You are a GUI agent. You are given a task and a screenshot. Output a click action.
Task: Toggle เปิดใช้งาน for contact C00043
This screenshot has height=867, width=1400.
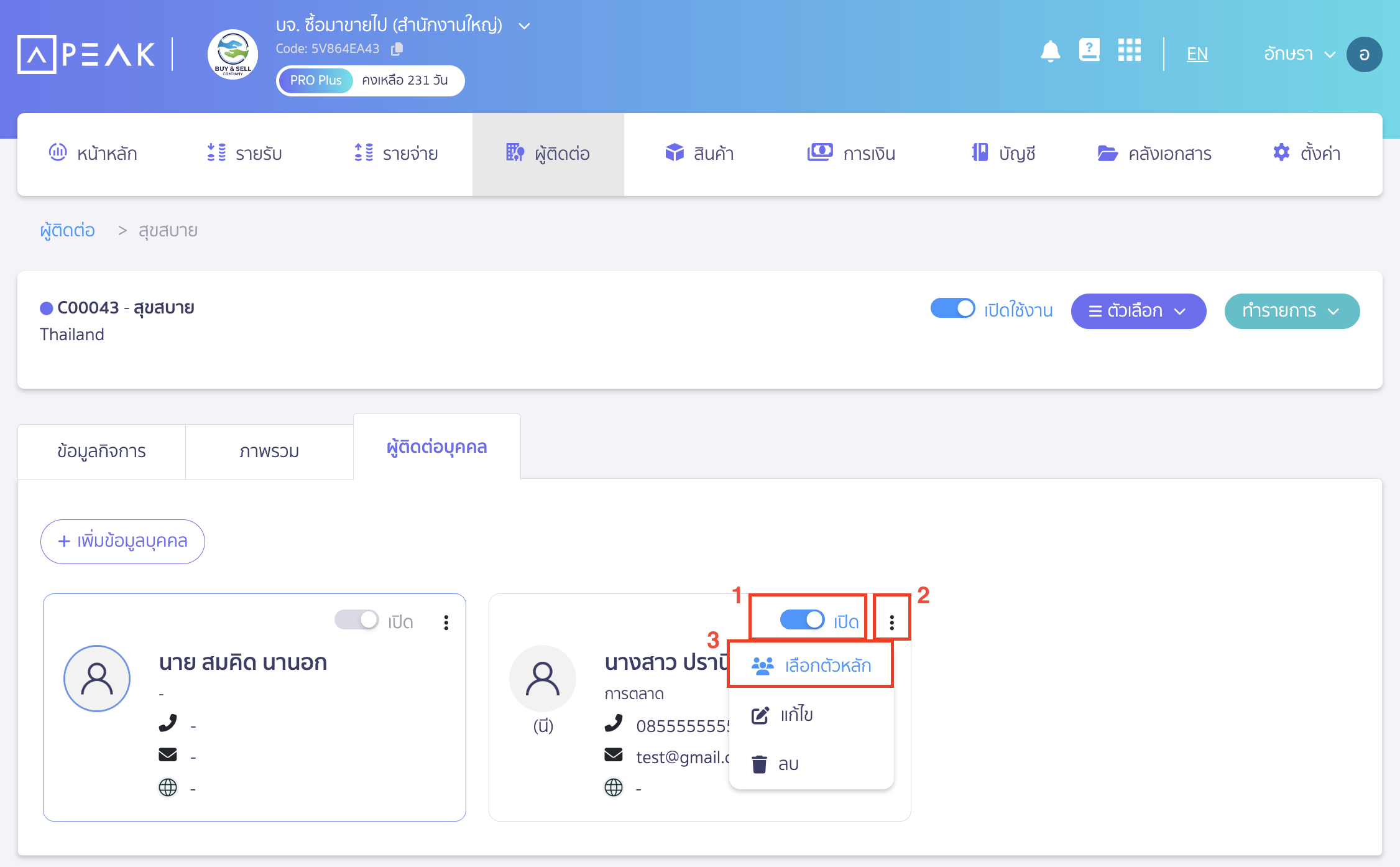952,308
